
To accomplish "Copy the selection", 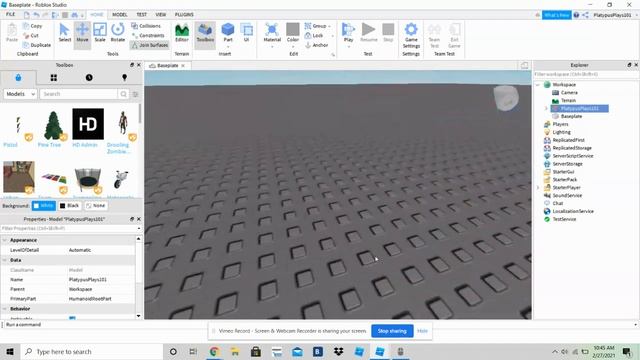I will pyautogui.click(x=33, y=26).
